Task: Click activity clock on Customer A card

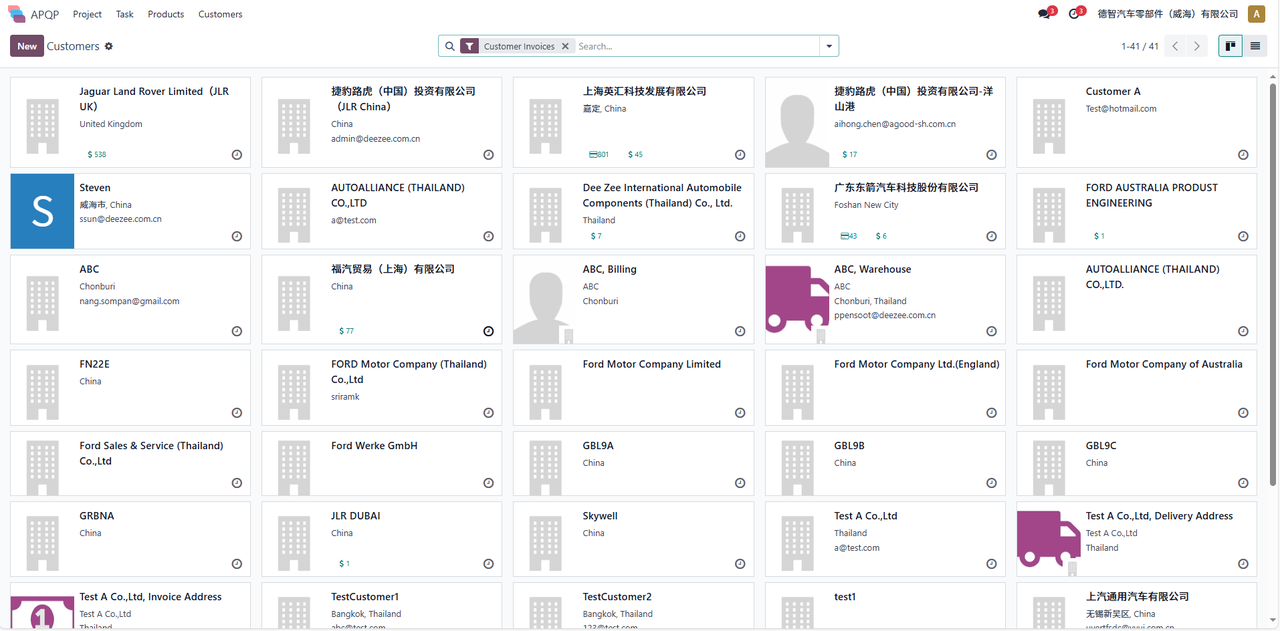Action: pyautogui.click(x=1243, y=155)
